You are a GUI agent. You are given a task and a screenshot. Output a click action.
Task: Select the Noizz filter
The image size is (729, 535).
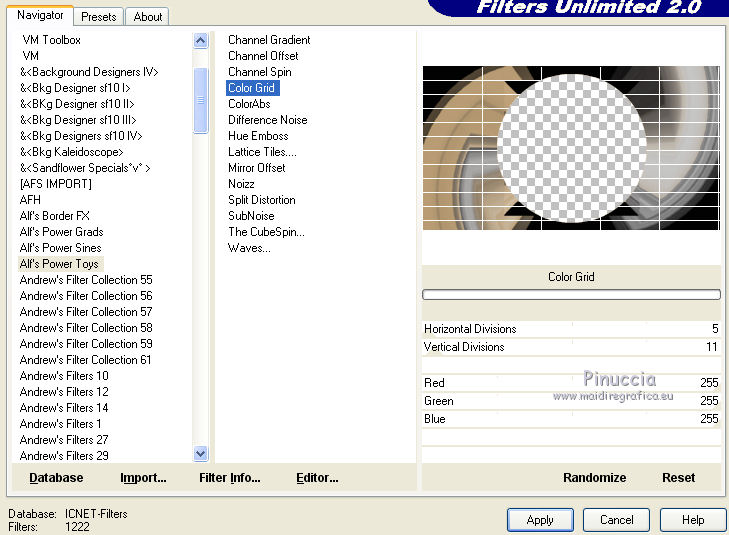coord(241,184)
